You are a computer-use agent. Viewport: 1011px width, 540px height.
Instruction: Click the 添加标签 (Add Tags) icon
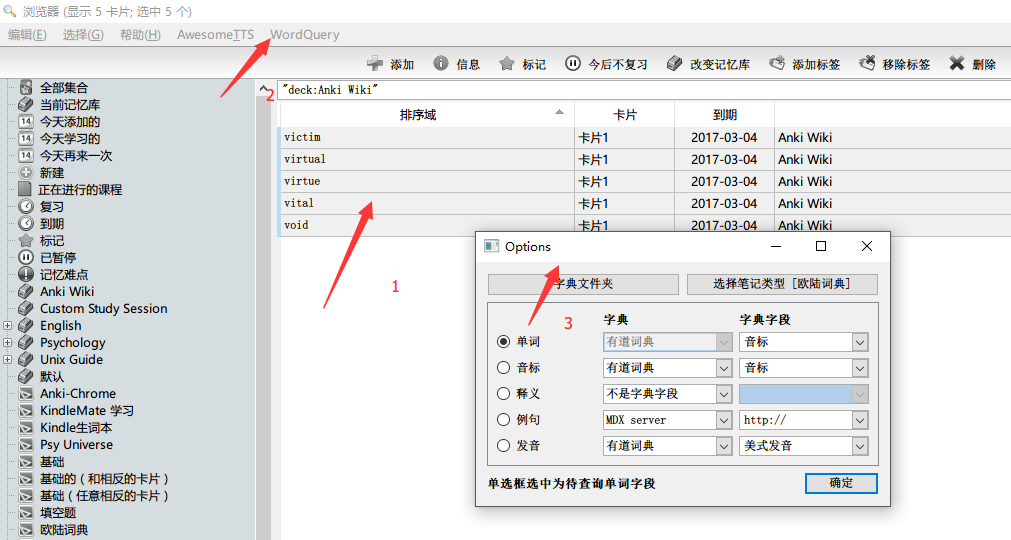777,64
